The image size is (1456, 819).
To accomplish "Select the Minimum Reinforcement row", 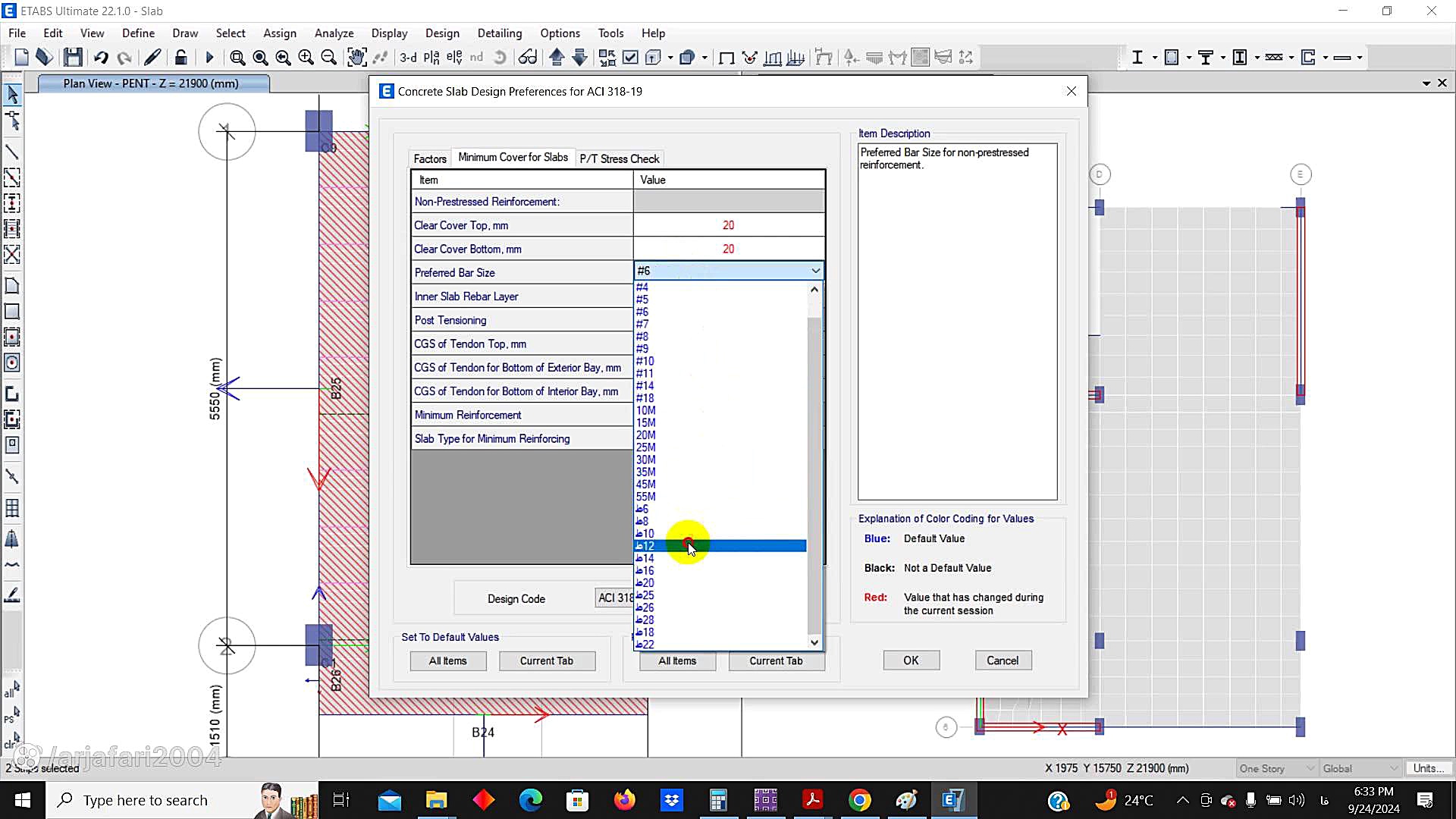I will pos(522,415).
